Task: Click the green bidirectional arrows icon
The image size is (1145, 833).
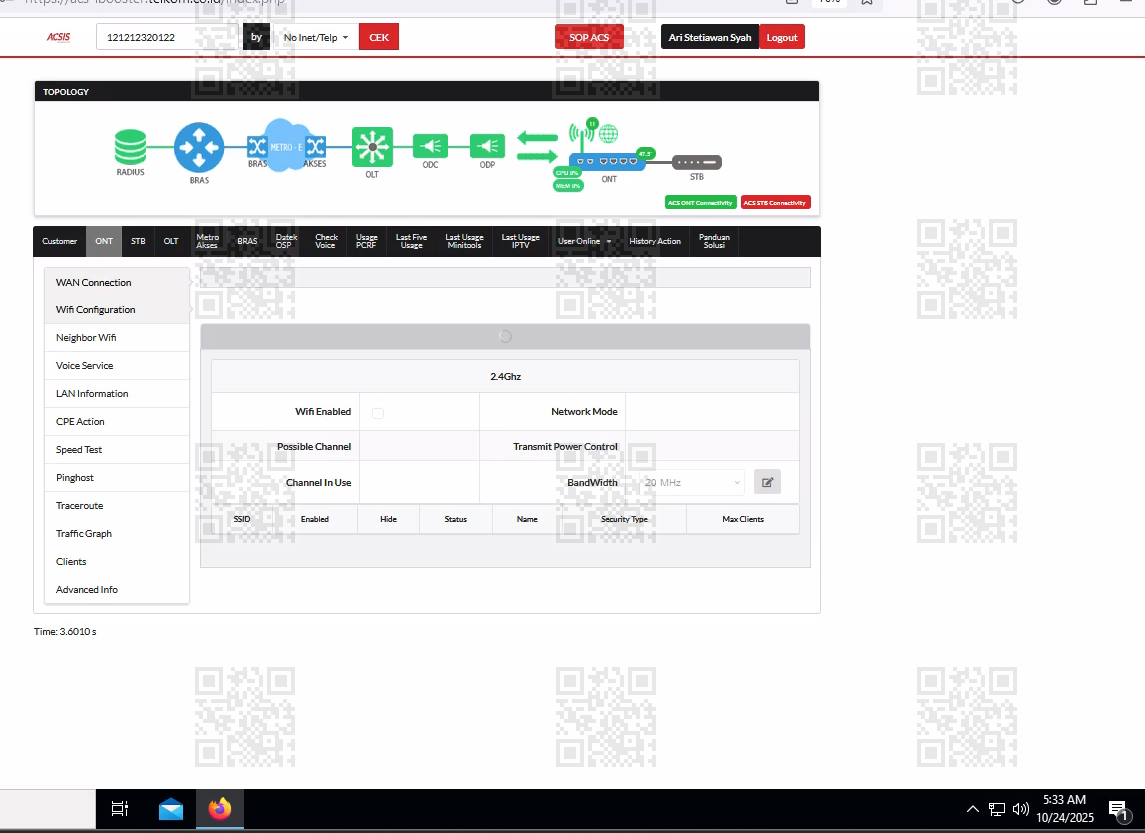Action: (x=537, y=147)
